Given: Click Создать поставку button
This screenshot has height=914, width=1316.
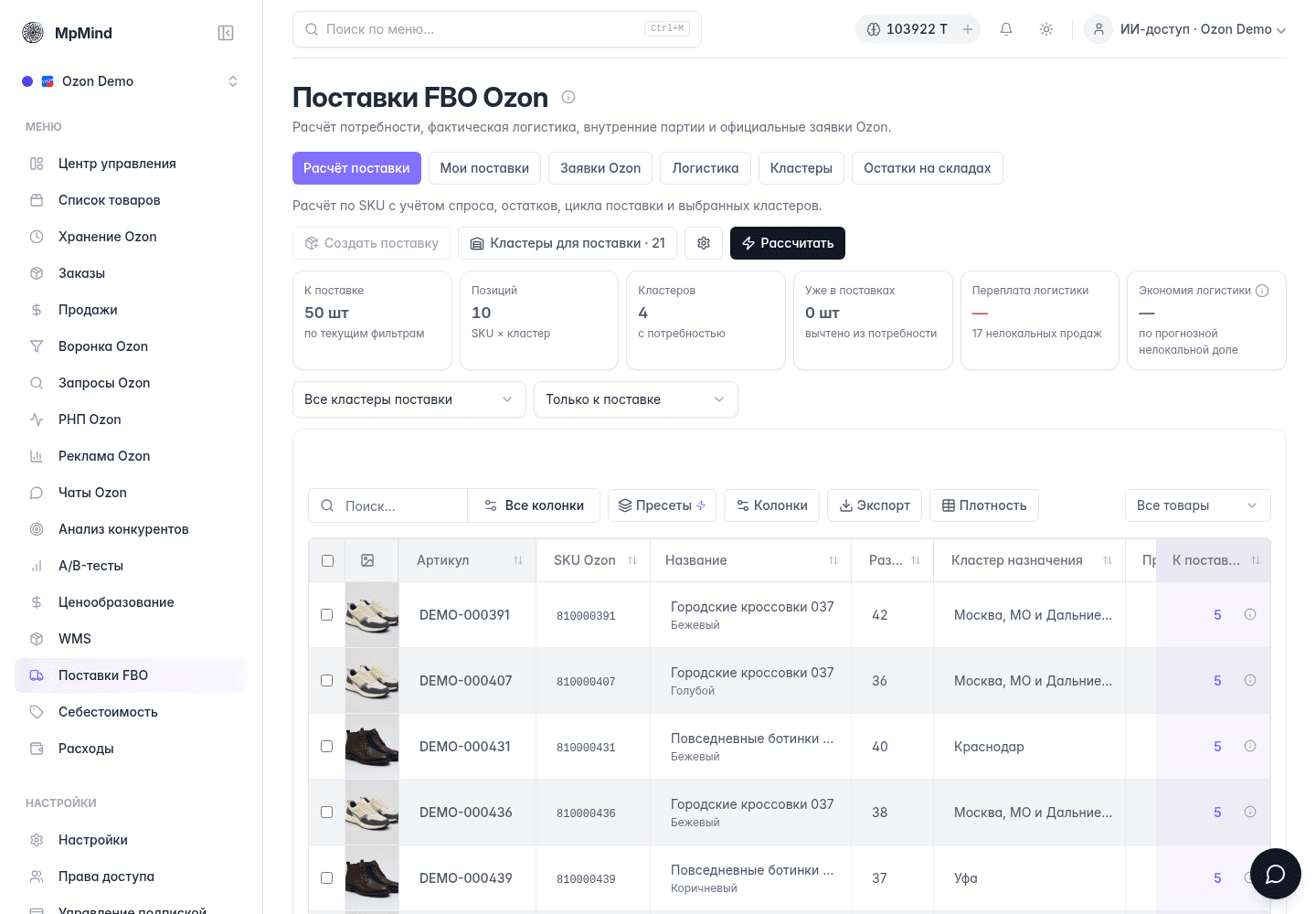Looking at the screenshot, I should tap(371, 243).
